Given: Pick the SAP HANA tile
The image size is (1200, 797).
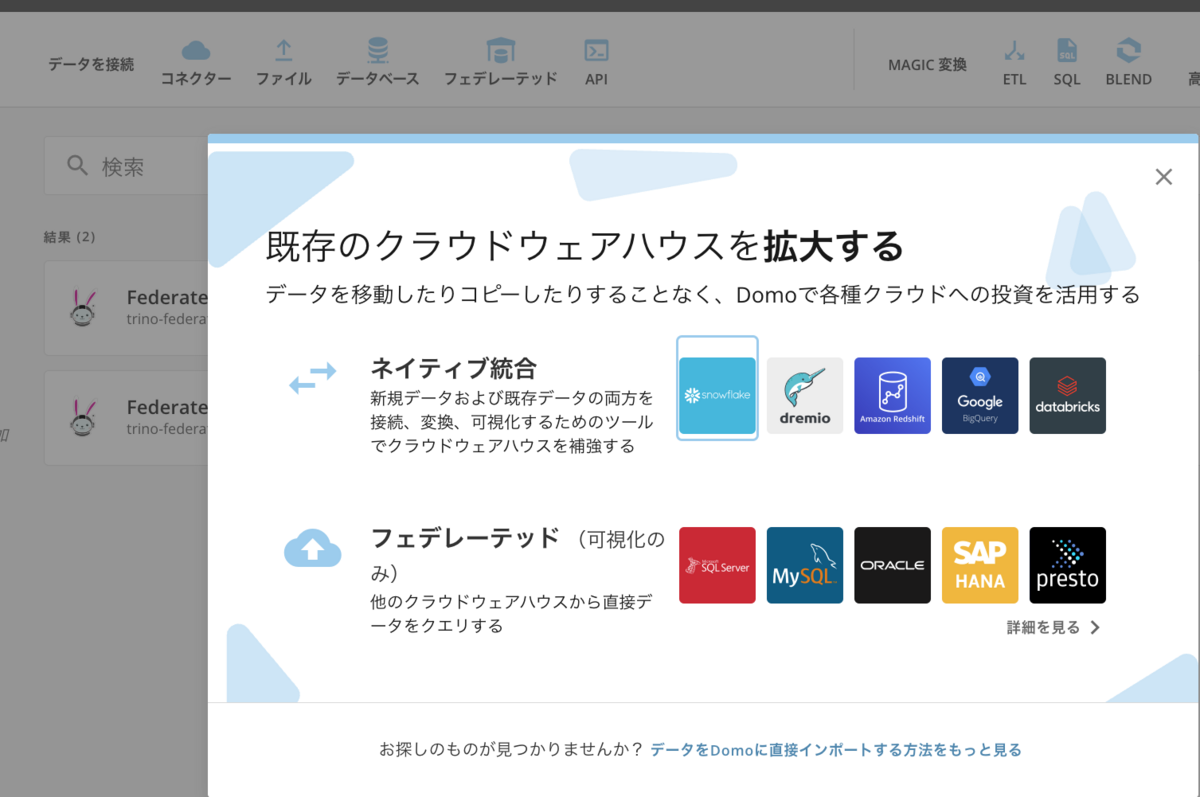Looking at the screenshot, I should point(980,565).
